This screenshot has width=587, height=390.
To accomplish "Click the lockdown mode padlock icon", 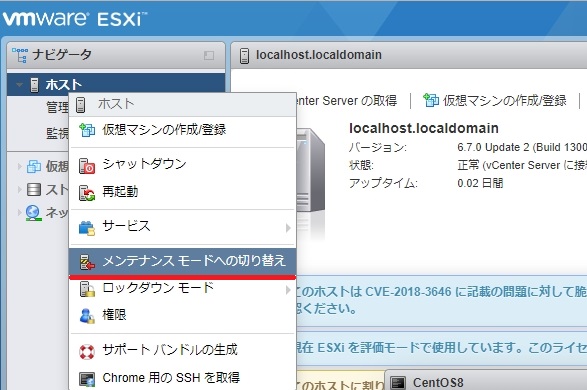I will pos(87,289).
